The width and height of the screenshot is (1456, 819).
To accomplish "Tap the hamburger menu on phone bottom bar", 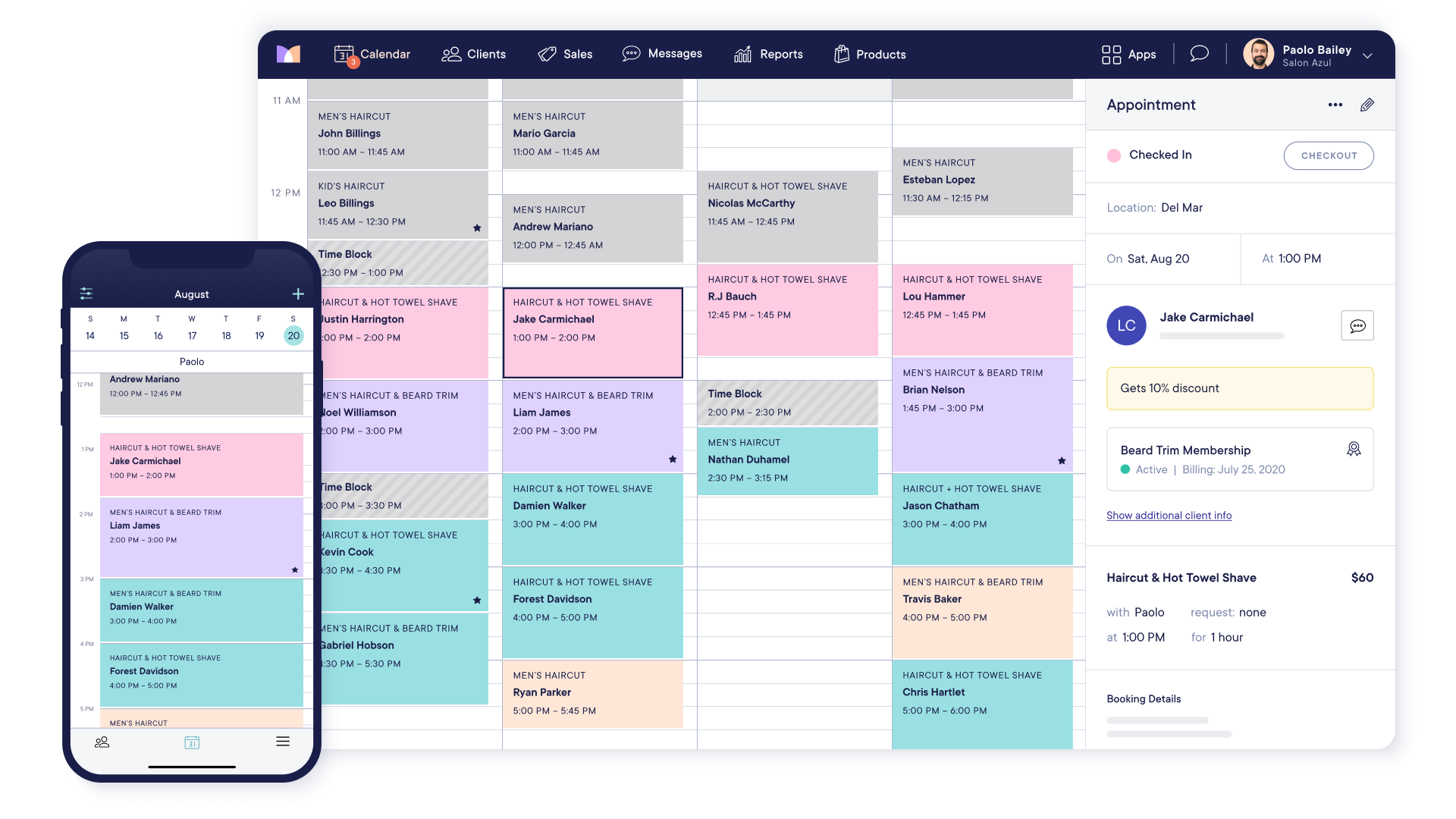I will pyautogui.click(x=283, y=742).
